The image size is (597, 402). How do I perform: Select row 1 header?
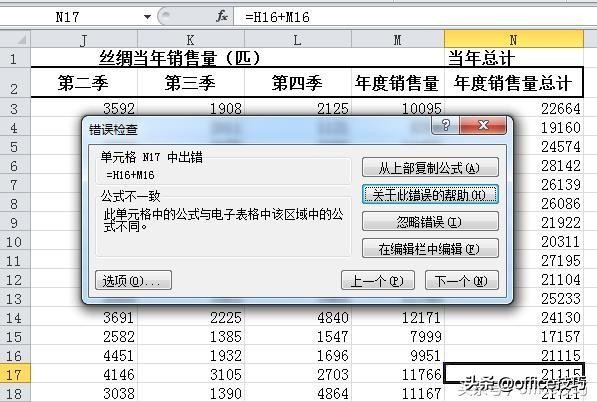(x=14, y=58)
